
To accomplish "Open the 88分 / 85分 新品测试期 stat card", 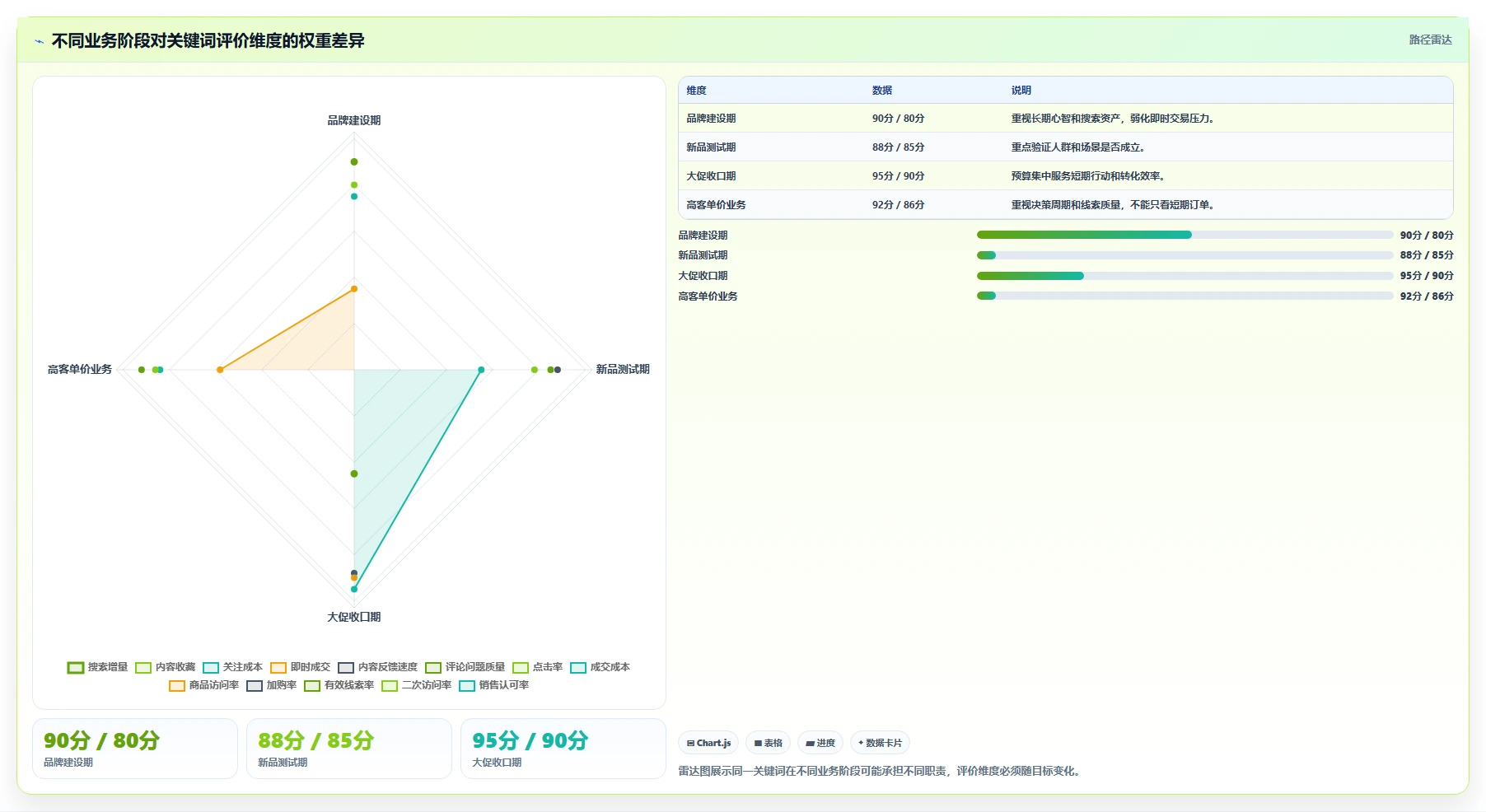I will 349,749.
